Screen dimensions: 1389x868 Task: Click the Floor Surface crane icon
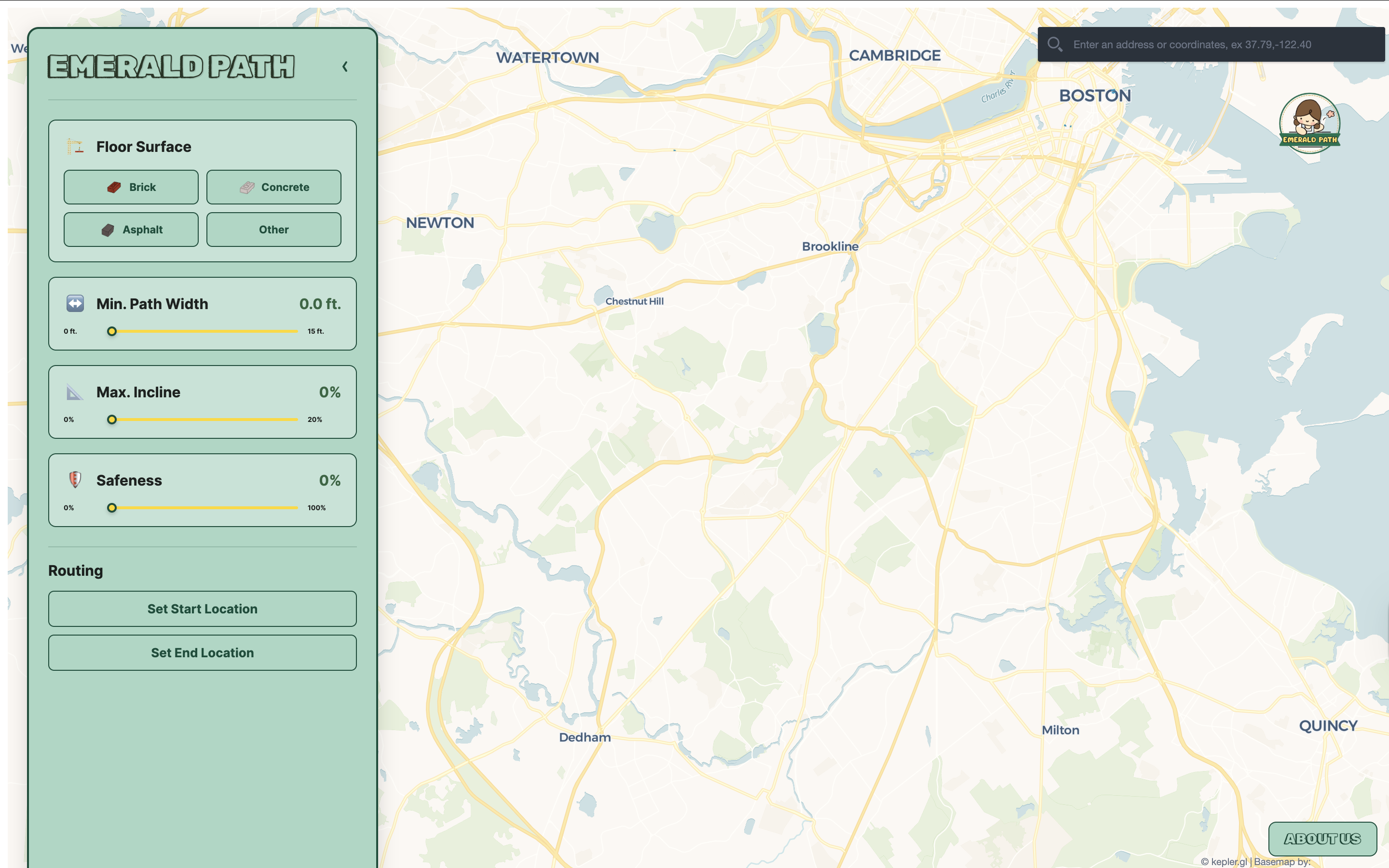[x=75, y=147]
